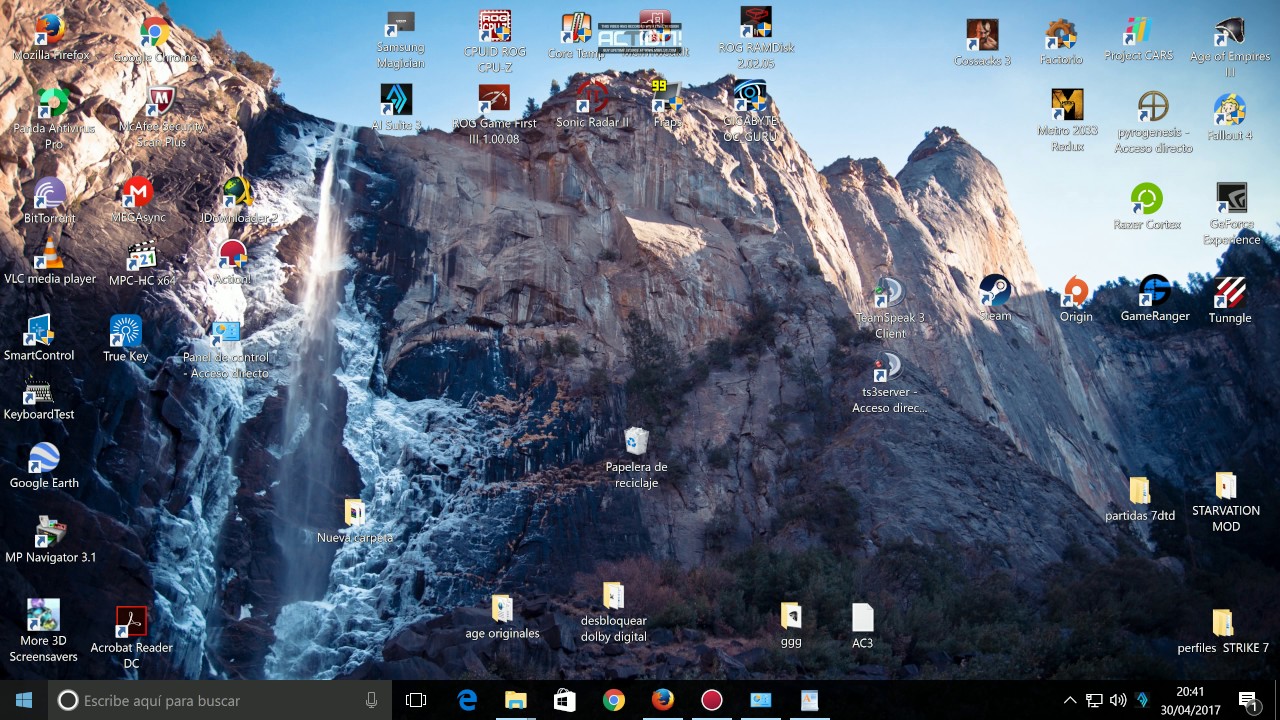Viewport: 1280px width, 720px height.
Task: Open File Explorer from taskbar
Action: pos(516,700)
